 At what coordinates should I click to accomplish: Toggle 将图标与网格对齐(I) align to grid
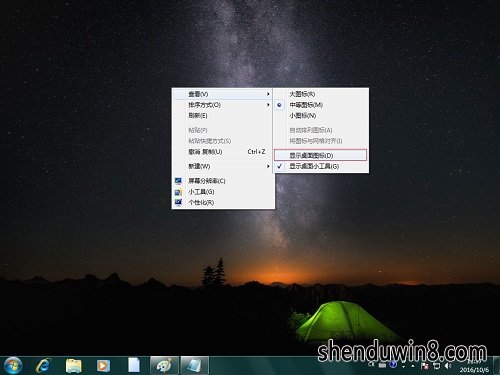[321, 141]
